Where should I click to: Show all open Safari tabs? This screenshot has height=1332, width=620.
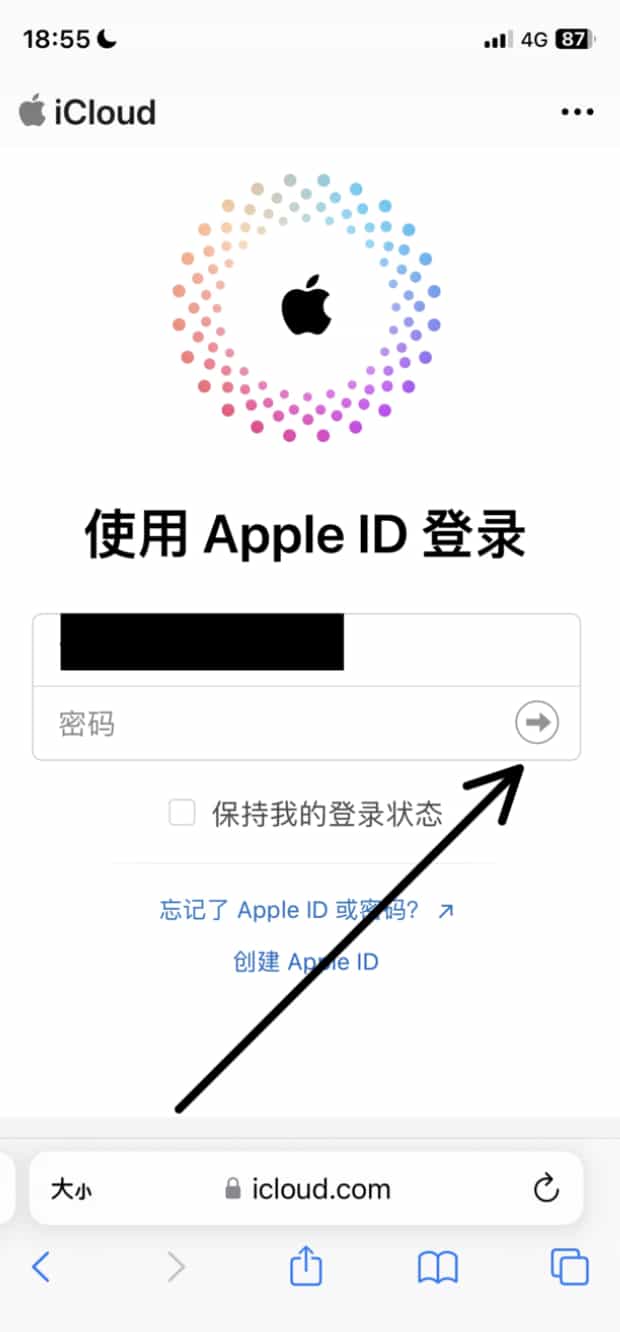click(x=569, y=1267)
